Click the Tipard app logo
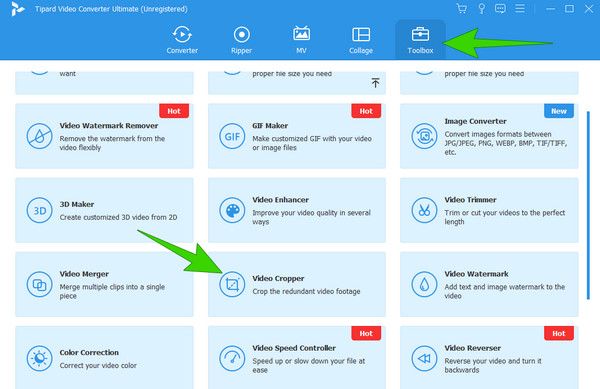Image resolution: width=600 pixels, height=389 pixels. click(x=18, y=9)
